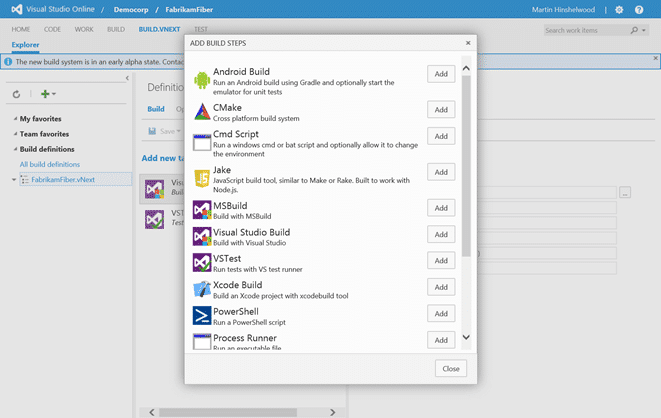Open the BUILD.VNEXT tab
The width and height of the screenshot is (661, 418).
[x=159, y=29]
